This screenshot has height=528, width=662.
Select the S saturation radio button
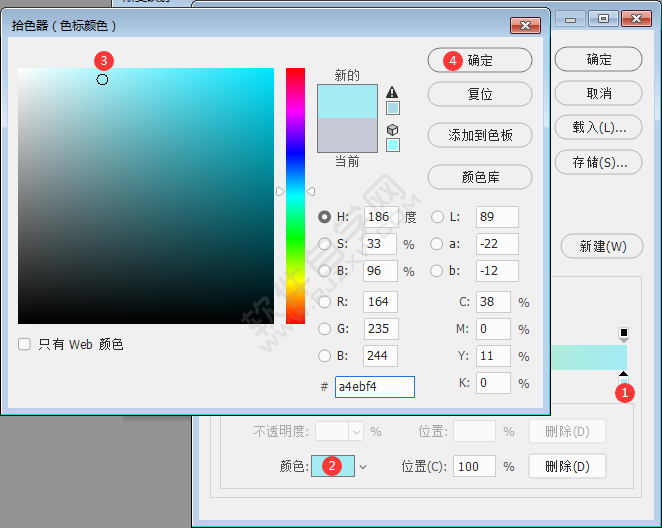pyautogui.click(x=324, y=244)
